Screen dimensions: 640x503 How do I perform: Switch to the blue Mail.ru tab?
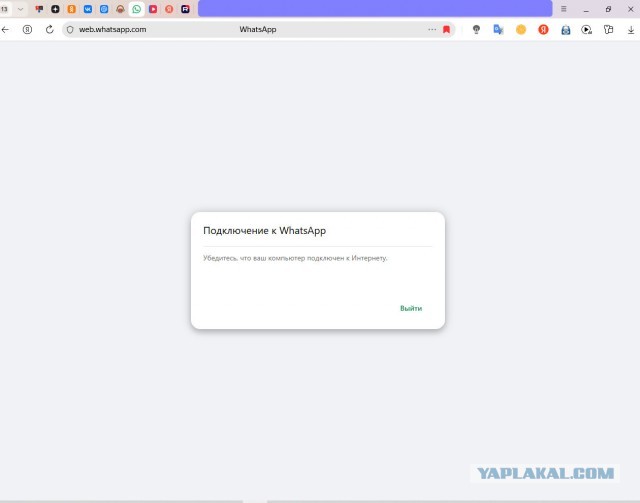pos(104,9)
